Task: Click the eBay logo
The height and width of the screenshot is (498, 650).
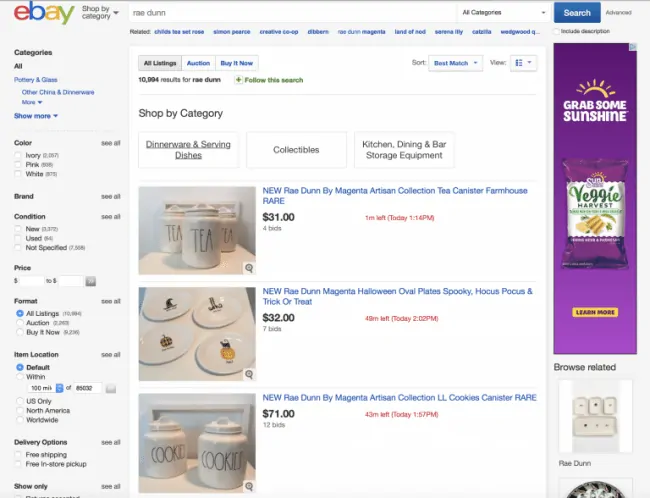Action: pyautogui.click(x=44, y=12)
